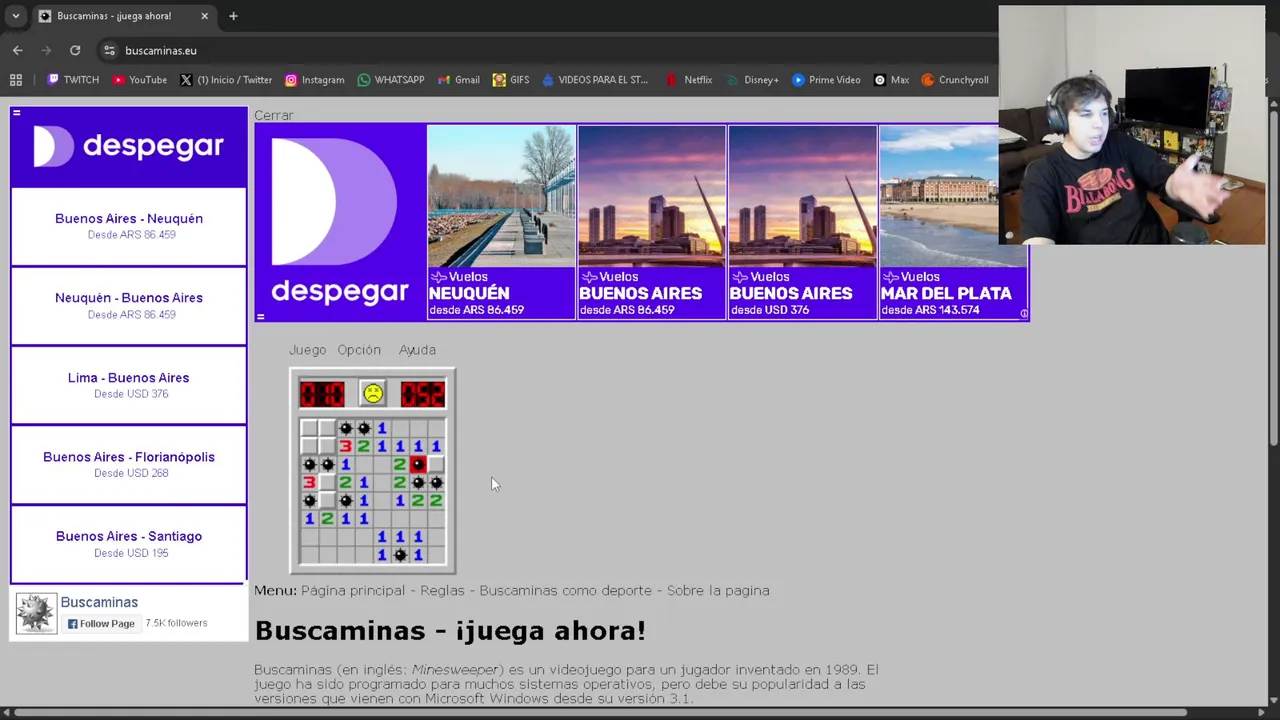Click the large despegar logo in the banner
This screenshot has height=720, width=1280.
click(340, 222)
